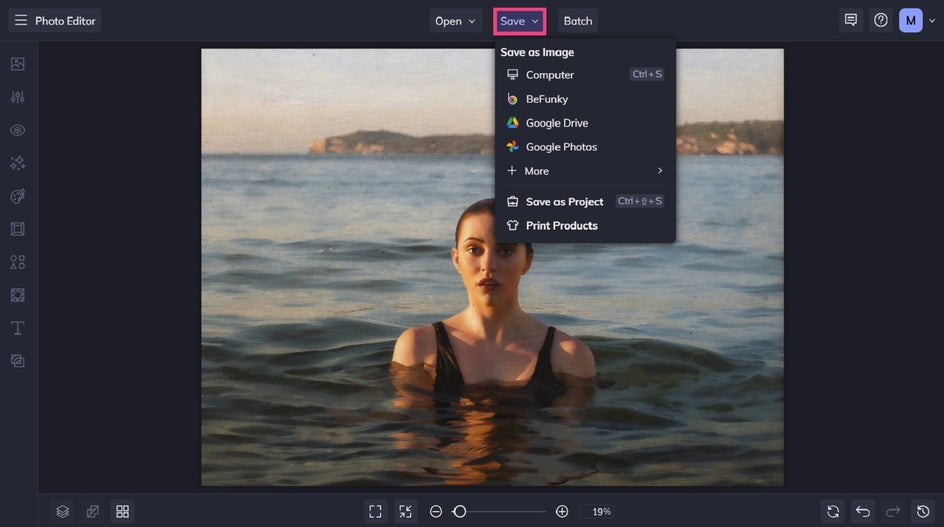Expand the More submenu
The width and height of the screenshot is (944, 527).
pyautogui.click(x=585, y=171)
